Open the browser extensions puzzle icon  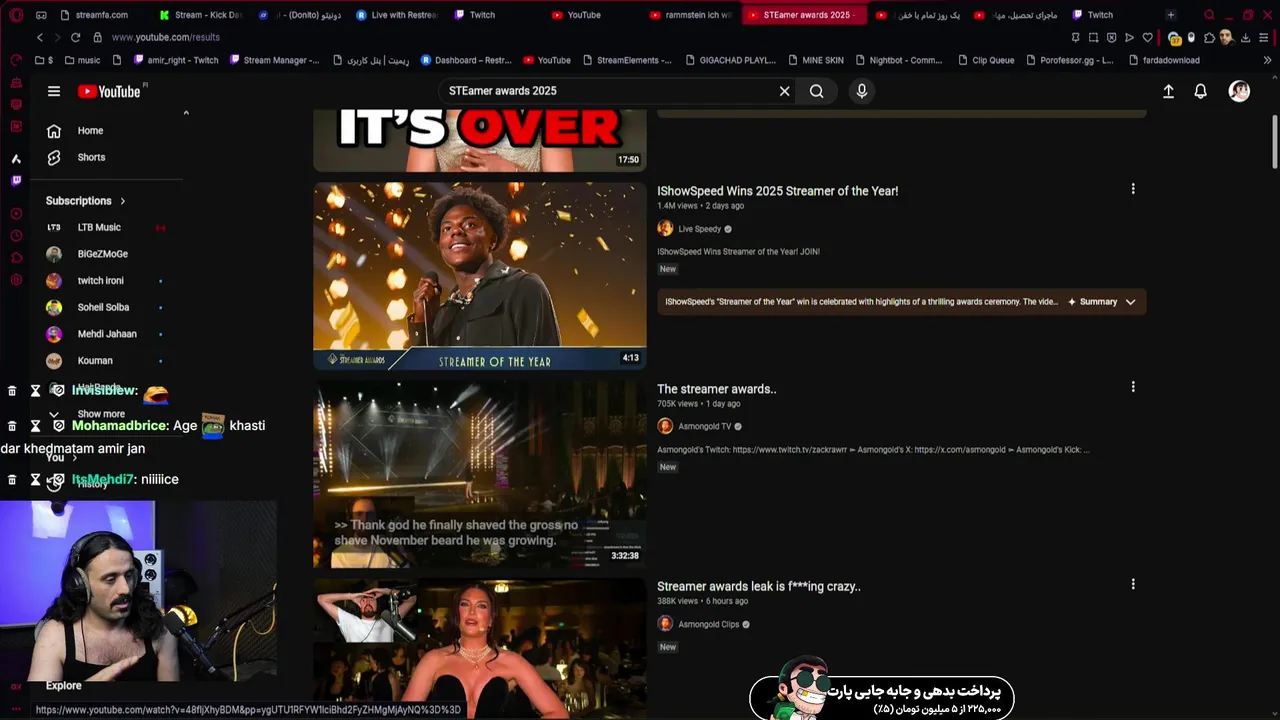point(1209,37)
